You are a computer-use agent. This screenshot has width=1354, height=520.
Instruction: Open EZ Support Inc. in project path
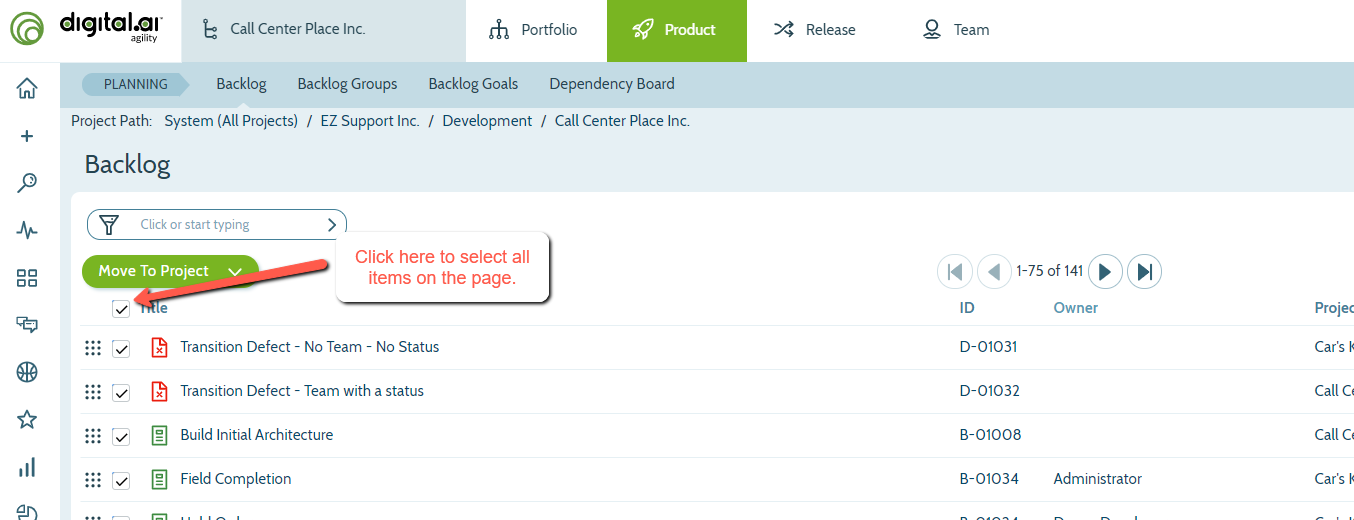(x=370, y=121)
